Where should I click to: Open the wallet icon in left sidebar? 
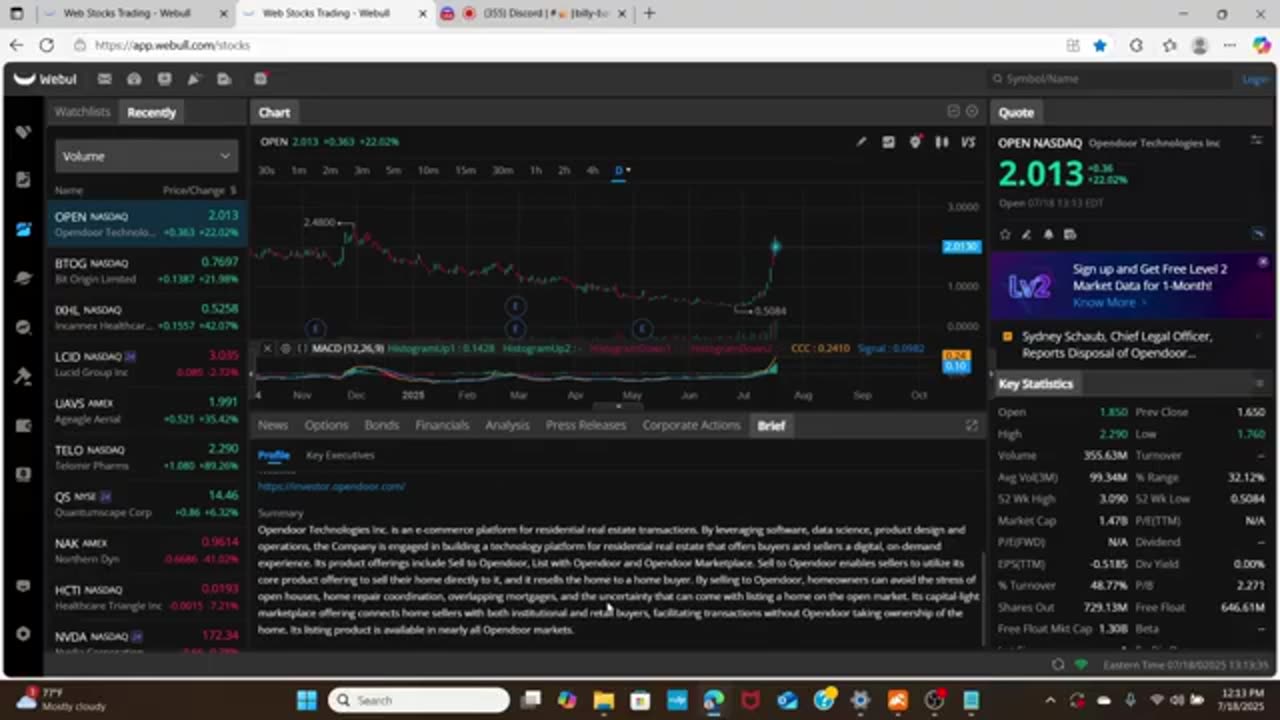[24, 425]
